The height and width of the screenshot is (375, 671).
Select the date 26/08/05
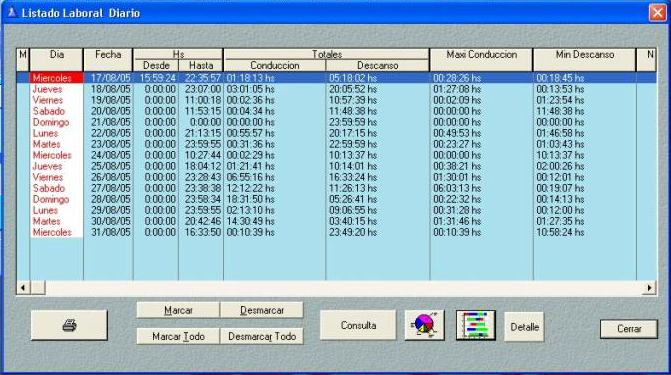[x=110, y=177]
